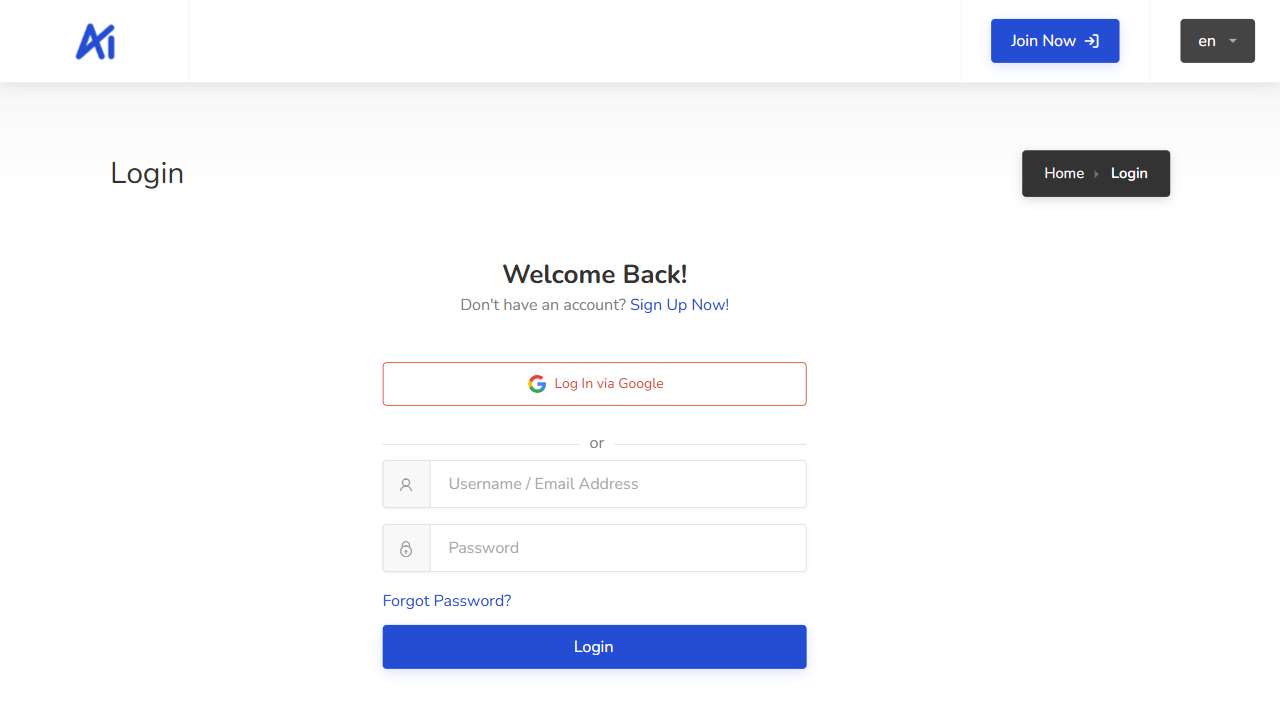Select the Login breadcrumb item
The width and height of the screenshot is (1280, 720).
click(x=1129, y=173)
